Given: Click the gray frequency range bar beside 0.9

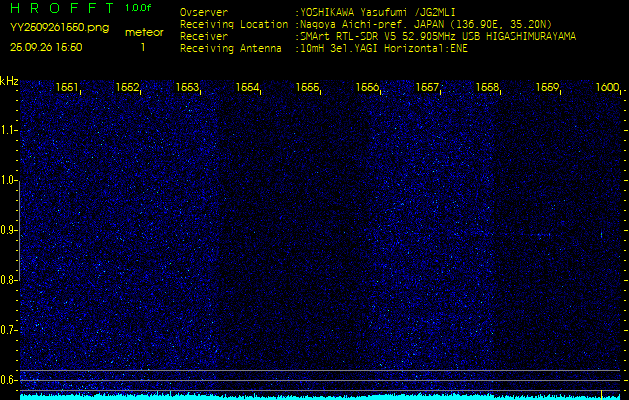Looking at the screenshot, I should coord(19,231).
